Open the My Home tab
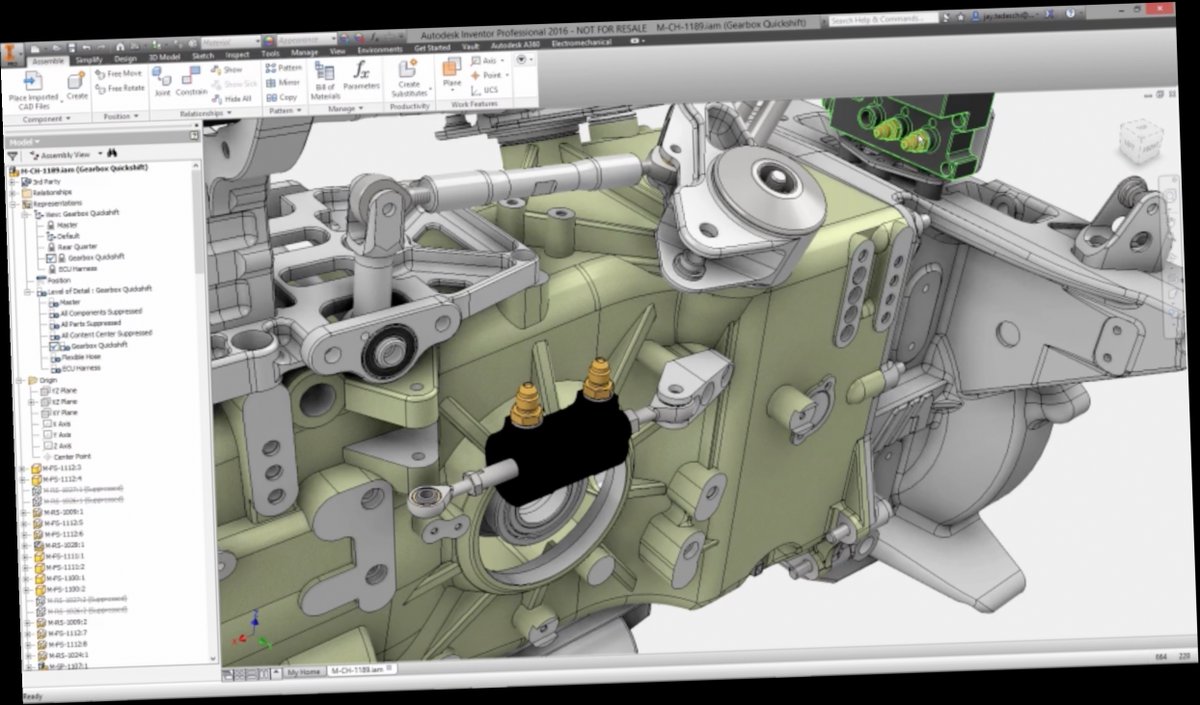 (x=302, y=672)
